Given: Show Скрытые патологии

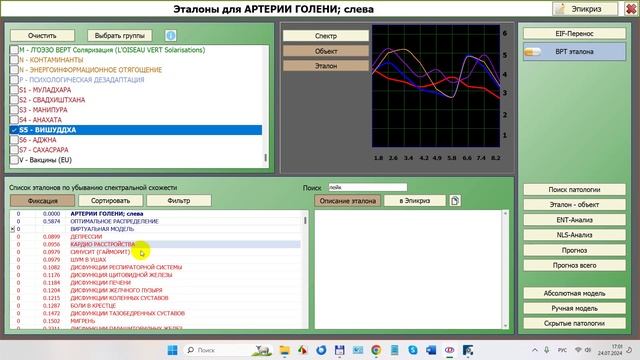Looking at the screenshot, I should point(574,323).
